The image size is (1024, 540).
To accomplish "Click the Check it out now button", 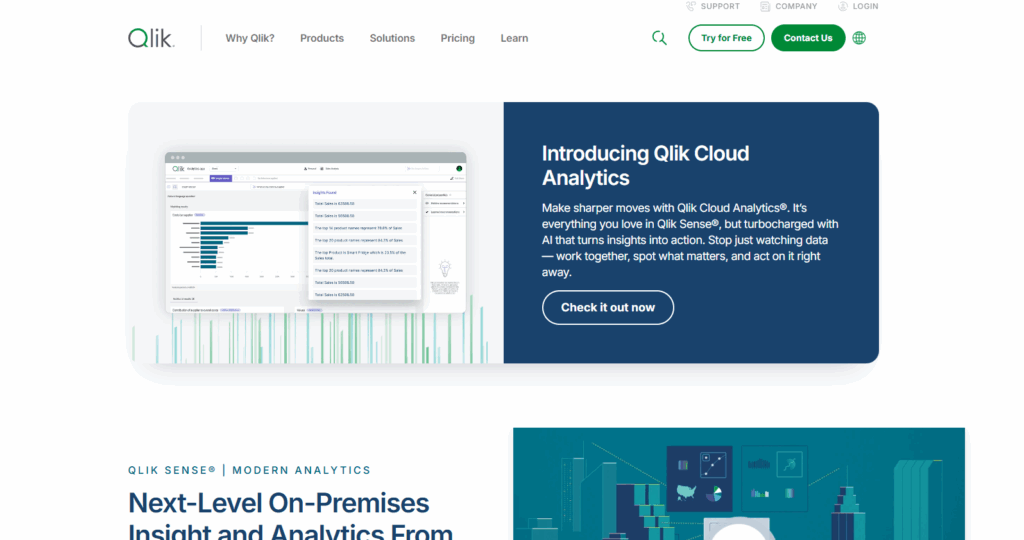I will click(607, 307).
